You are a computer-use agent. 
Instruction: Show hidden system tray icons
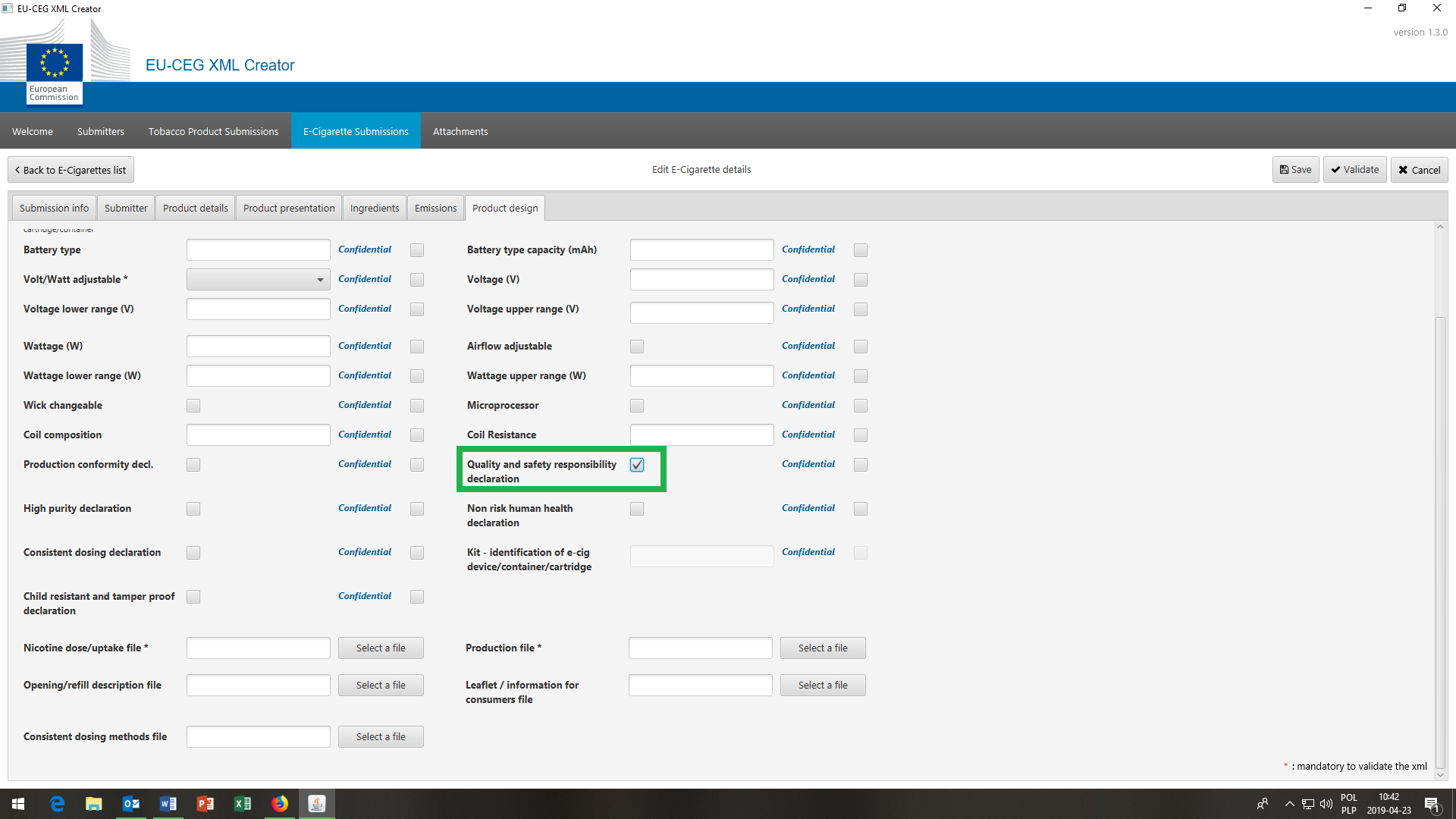pyautogui.click(x=1289, y=804)
